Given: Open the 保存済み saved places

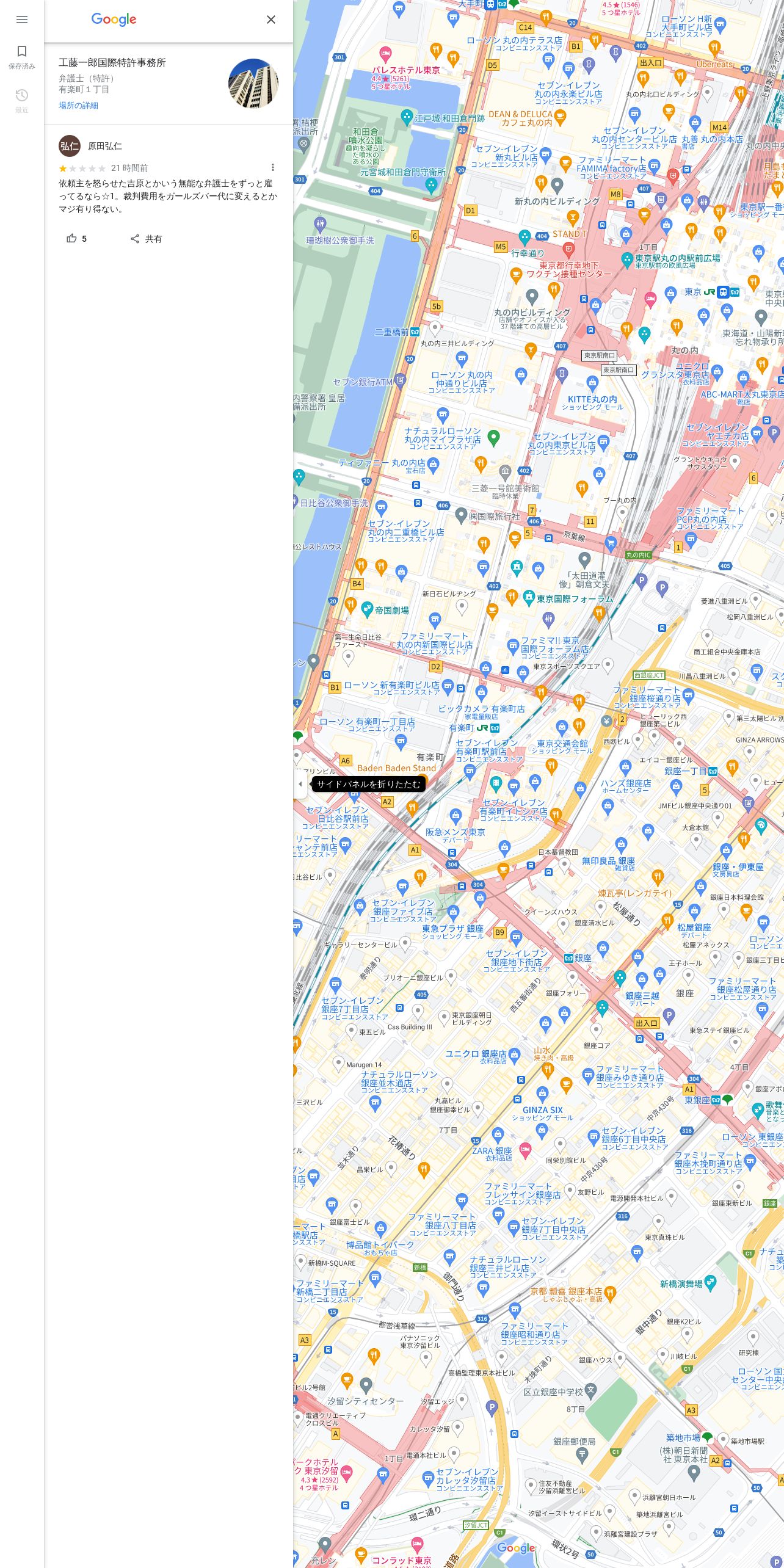Looking at the screenshot, I should tap(22, 57).
